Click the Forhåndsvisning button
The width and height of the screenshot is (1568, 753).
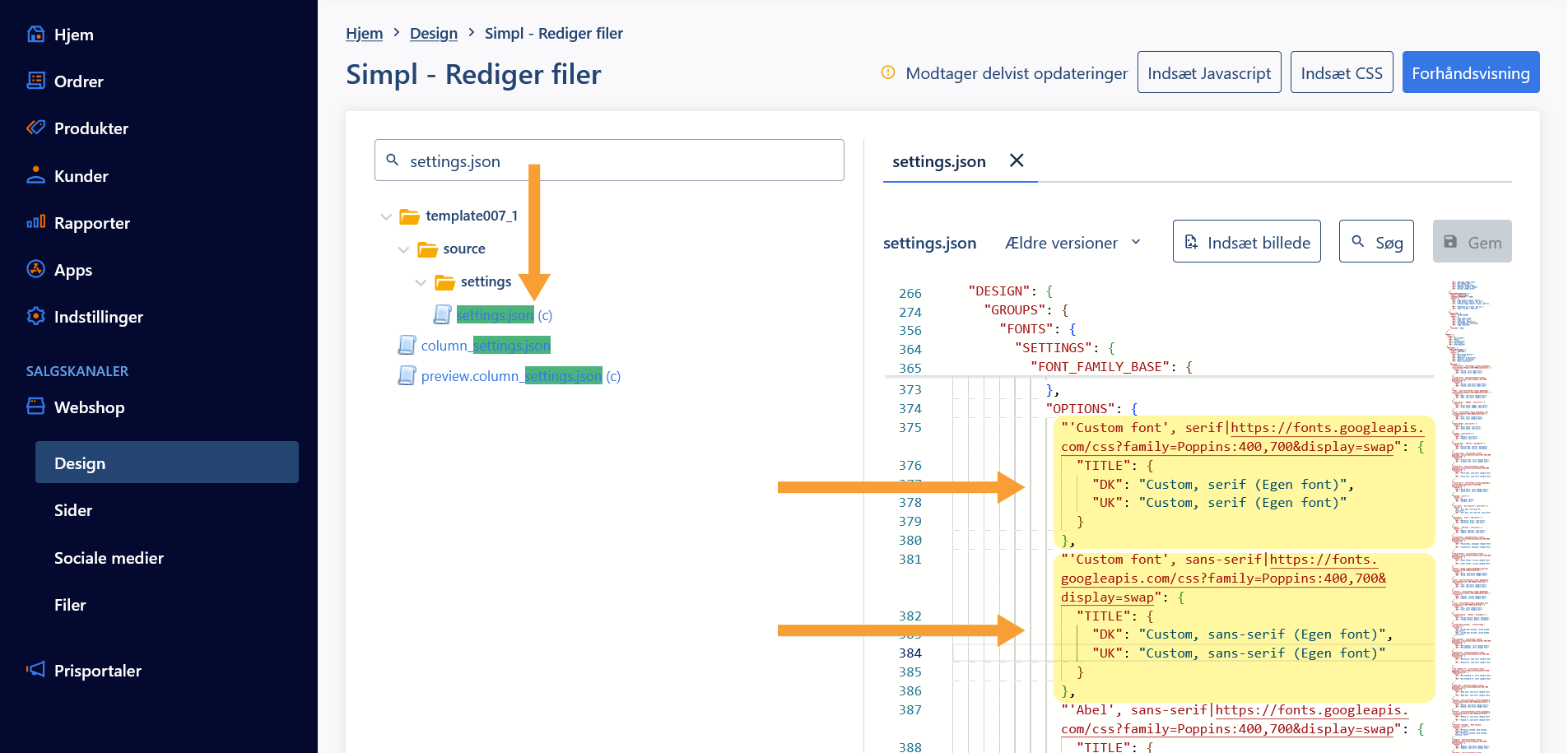[1470, 72]
